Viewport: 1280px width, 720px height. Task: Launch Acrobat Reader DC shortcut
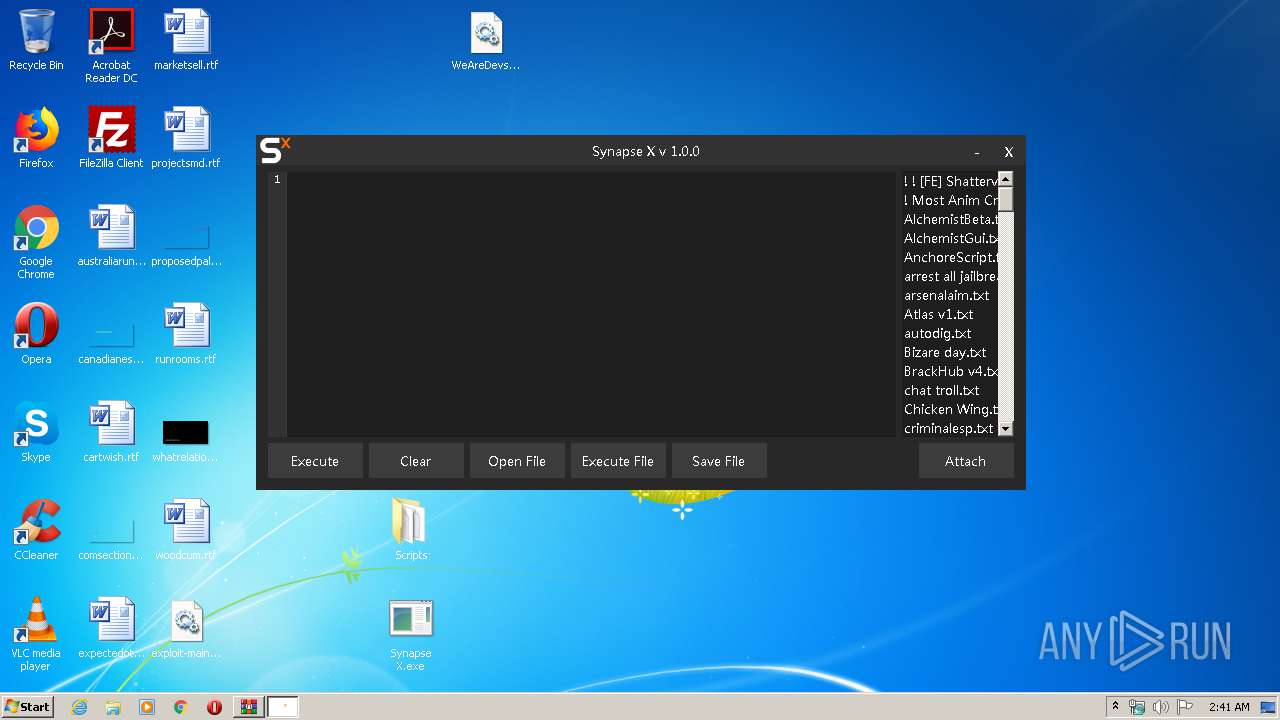tap(111, 46)
